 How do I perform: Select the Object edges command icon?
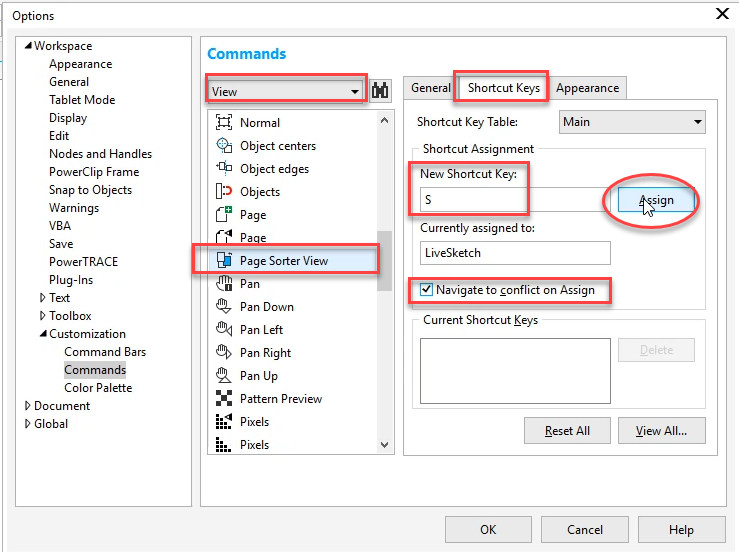[224, 168]
